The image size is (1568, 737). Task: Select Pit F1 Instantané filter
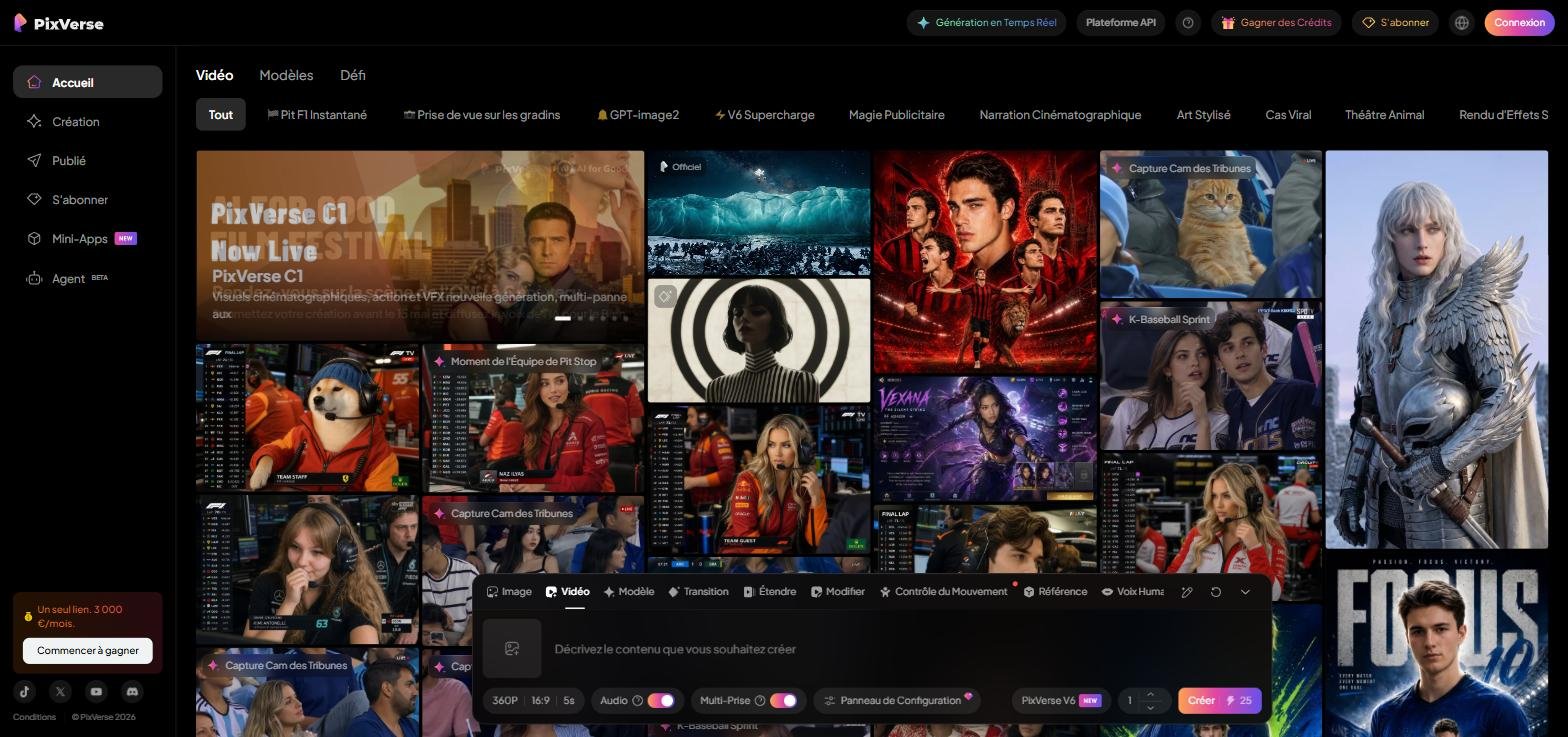coord(317,115)
